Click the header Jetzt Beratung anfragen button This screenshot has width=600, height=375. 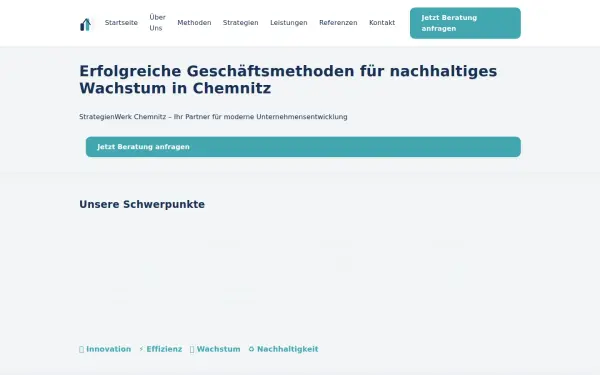[465, 23]
